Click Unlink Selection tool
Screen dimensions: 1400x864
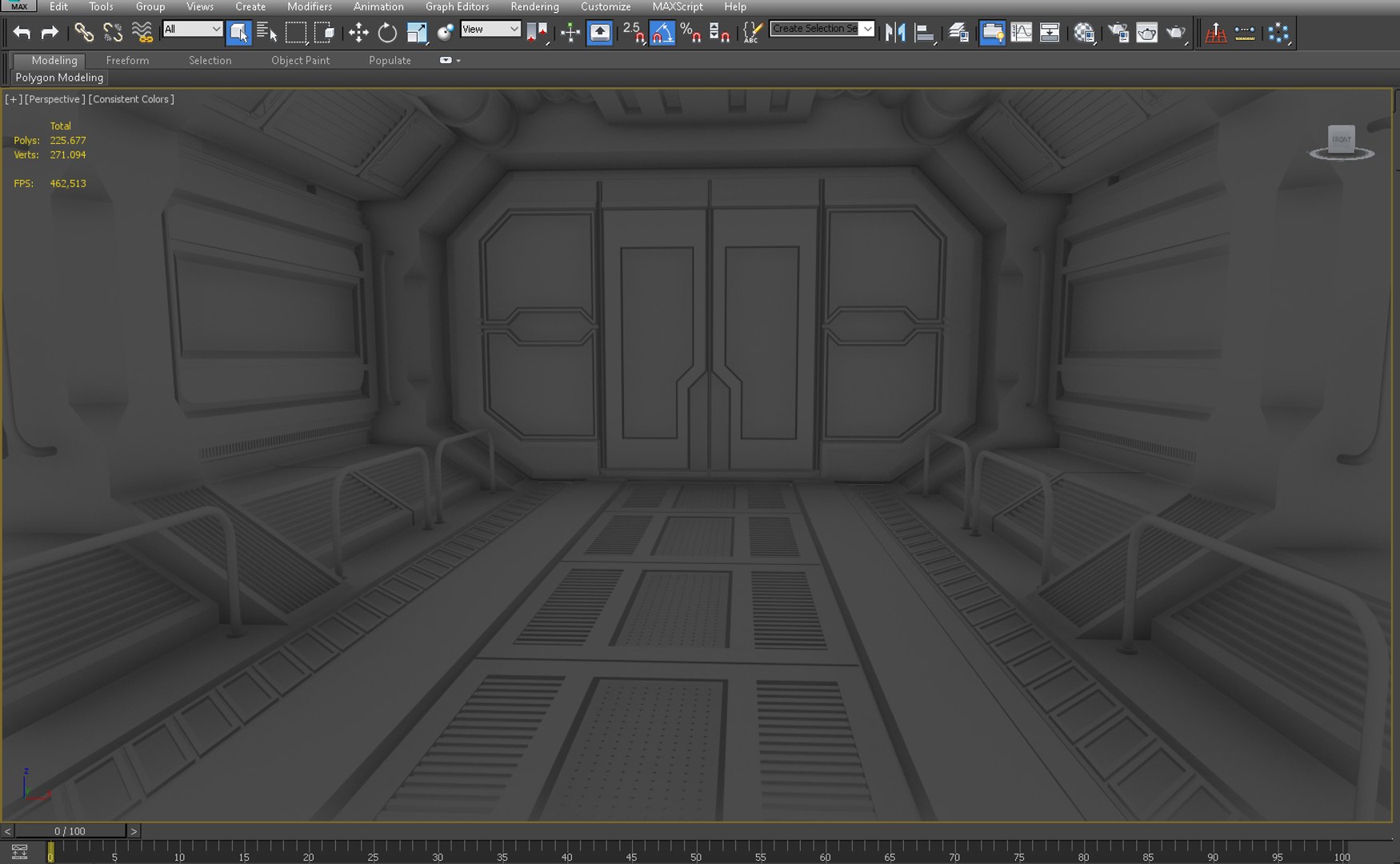pos(113,33)
